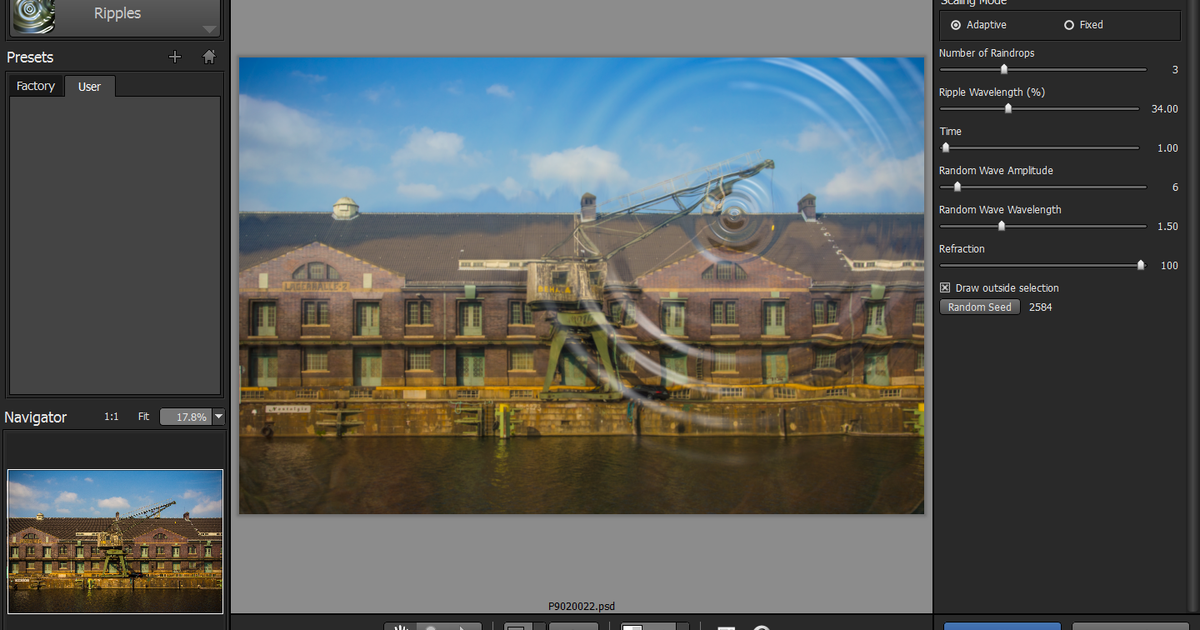Viewport: 1200px width, 630px height.
Task: Adjust the Number of Raindrops slider
Action: [x=1004, y=69]
